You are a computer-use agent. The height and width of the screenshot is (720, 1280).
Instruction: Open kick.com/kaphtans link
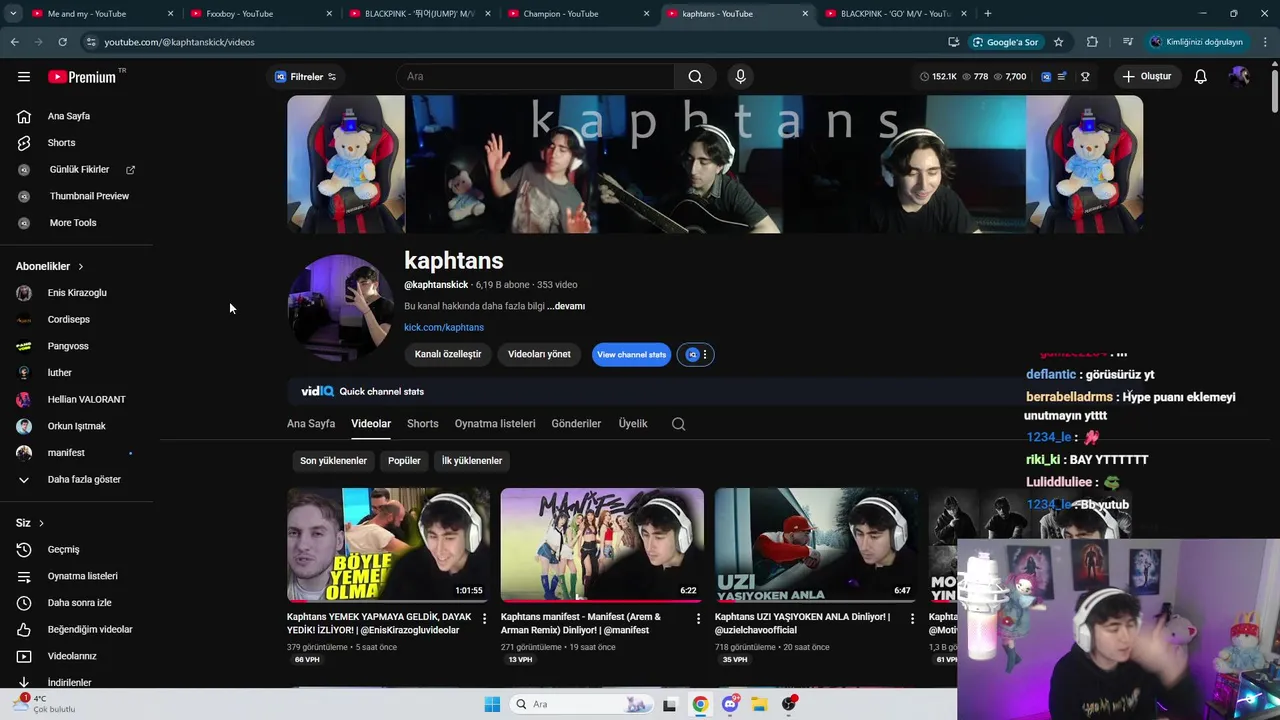pyautogui.click(x=444, y=327)
